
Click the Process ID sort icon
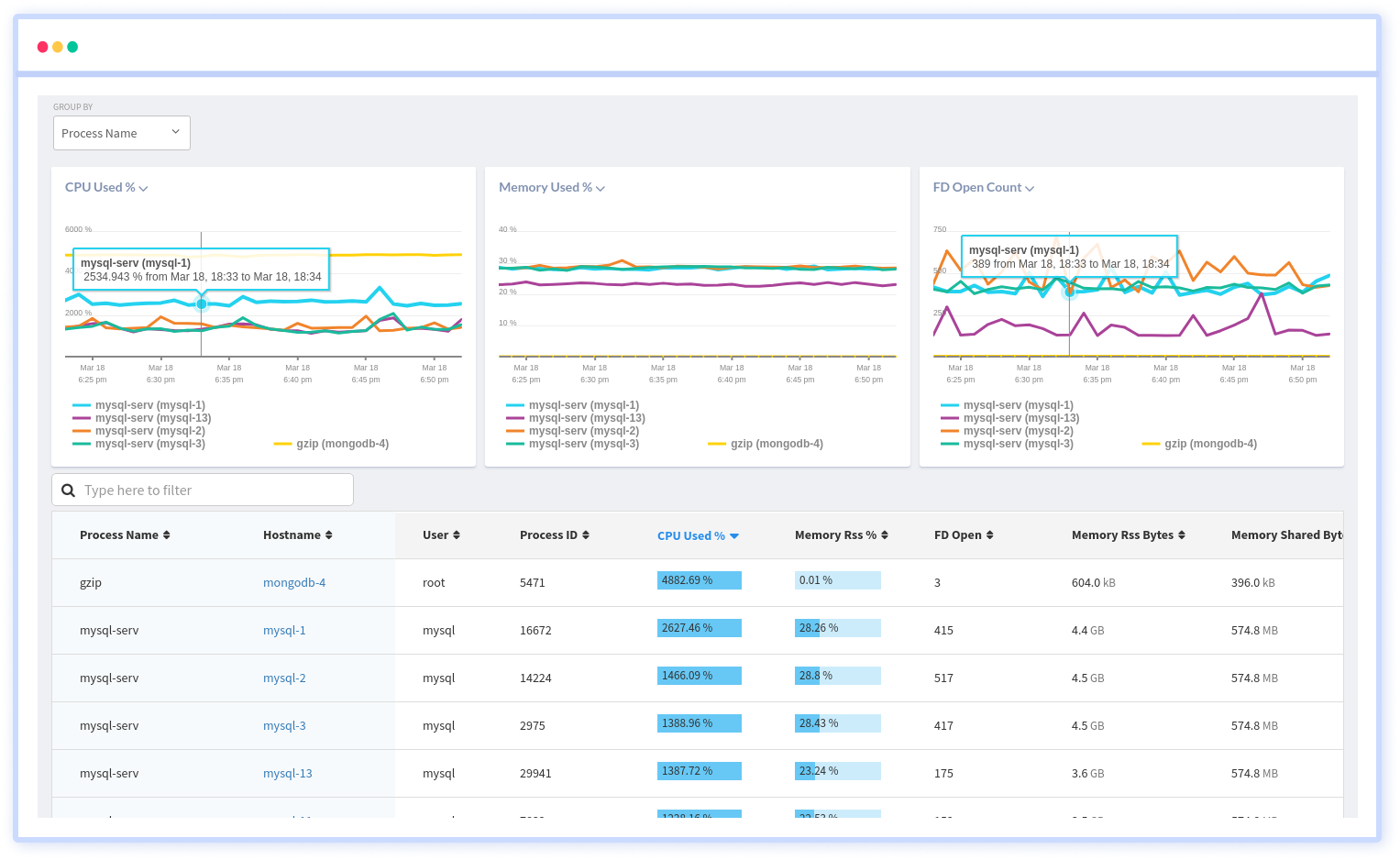coord(588,535)
